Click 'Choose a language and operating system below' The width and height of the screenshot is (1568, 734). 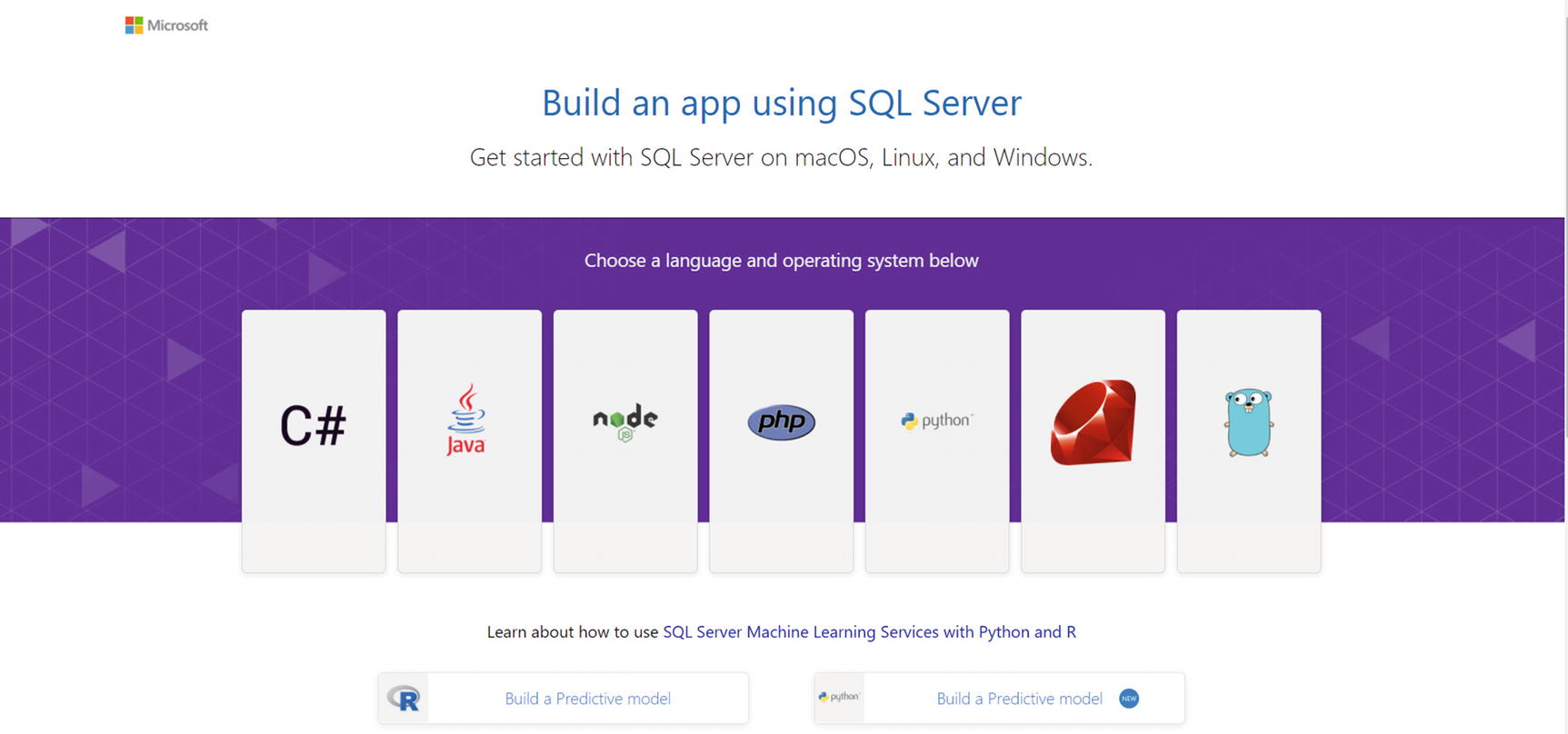(782, 261)
